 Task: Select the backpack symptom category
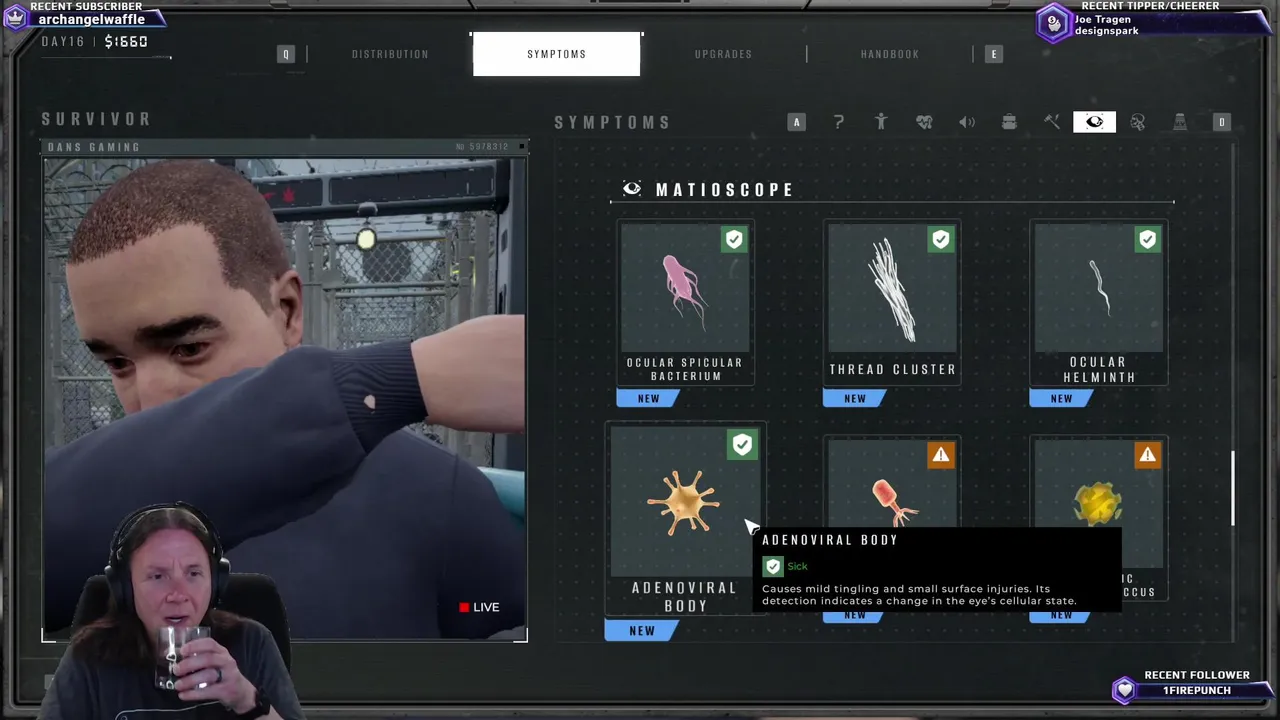point(1009,122)
